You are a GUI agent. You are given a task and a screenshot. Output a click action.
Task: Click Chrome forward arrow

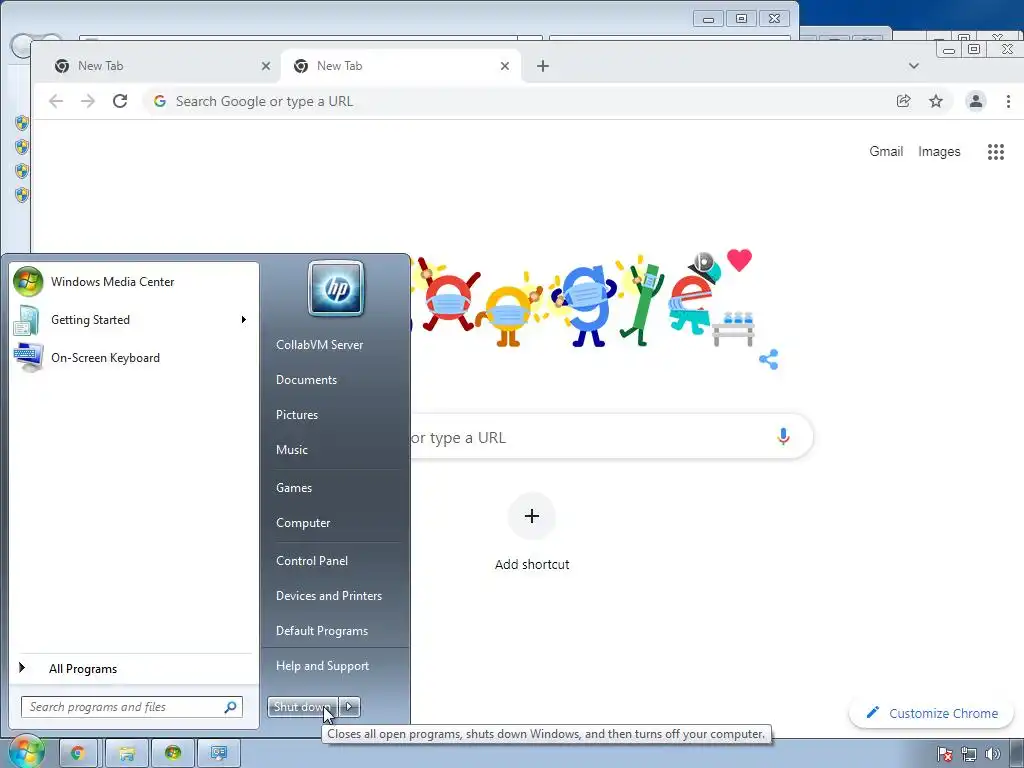(88, 101)
